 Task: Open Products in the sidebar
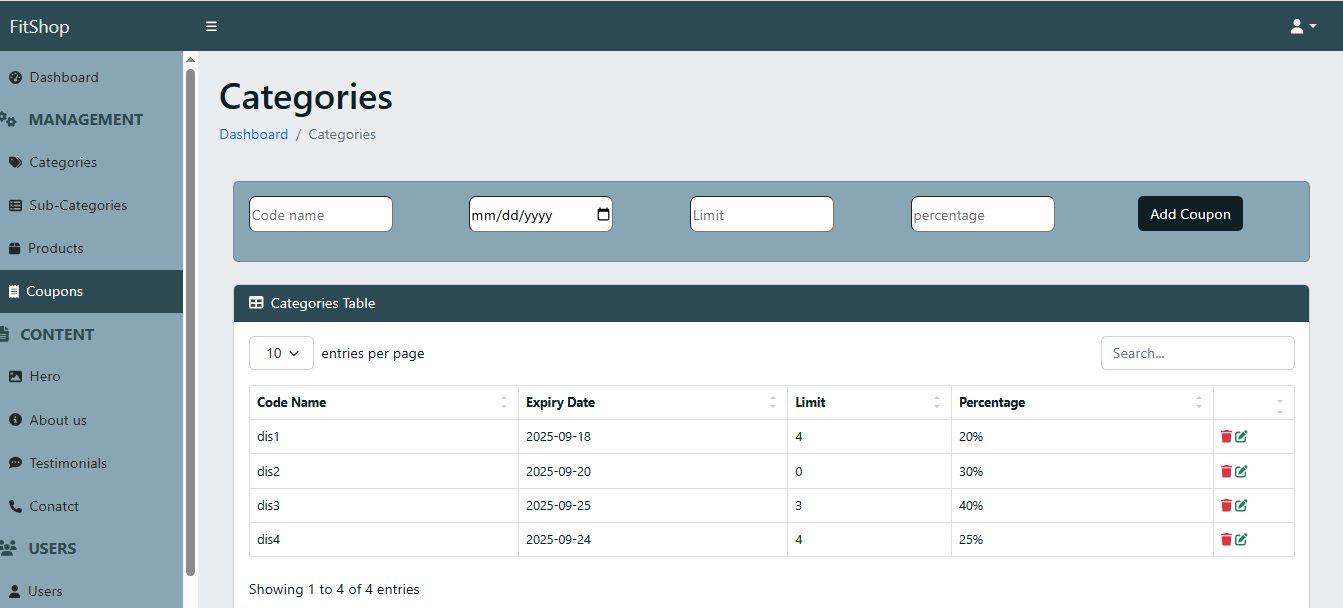(55, 248)
